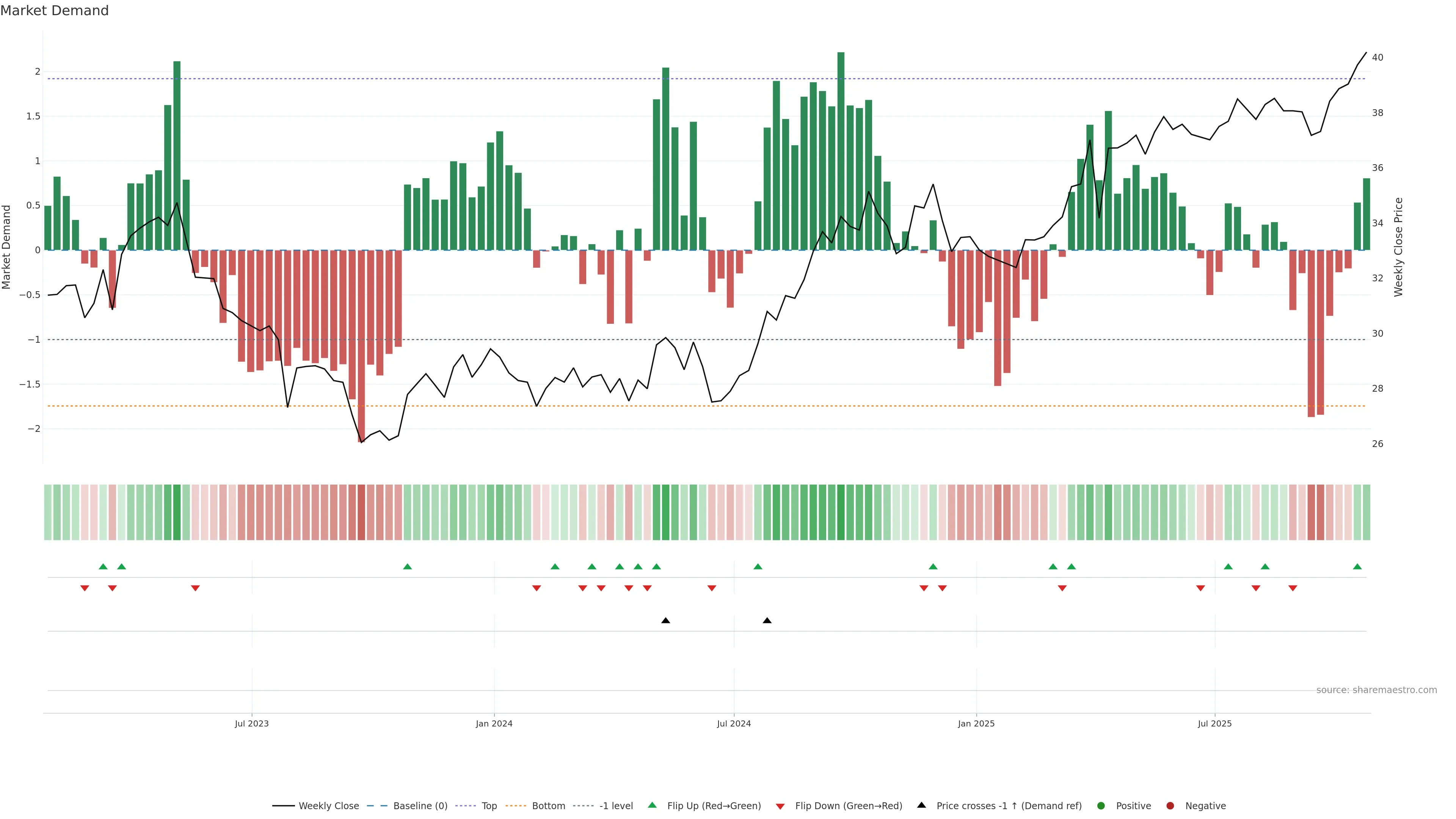This screenshot has width=1456, height=819.
Task: Click the red Flip Down legend triangle
Action: (780, 806)
